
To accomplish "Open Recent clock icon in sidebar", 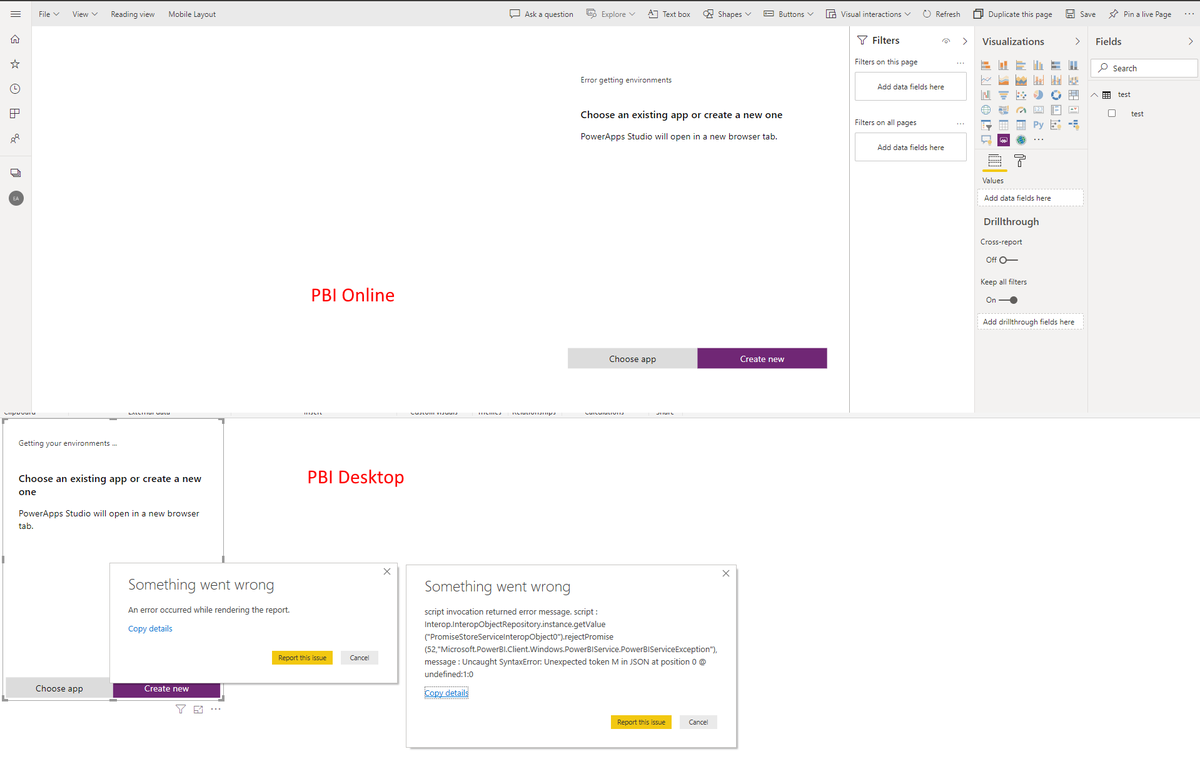I will coord(15,89).
